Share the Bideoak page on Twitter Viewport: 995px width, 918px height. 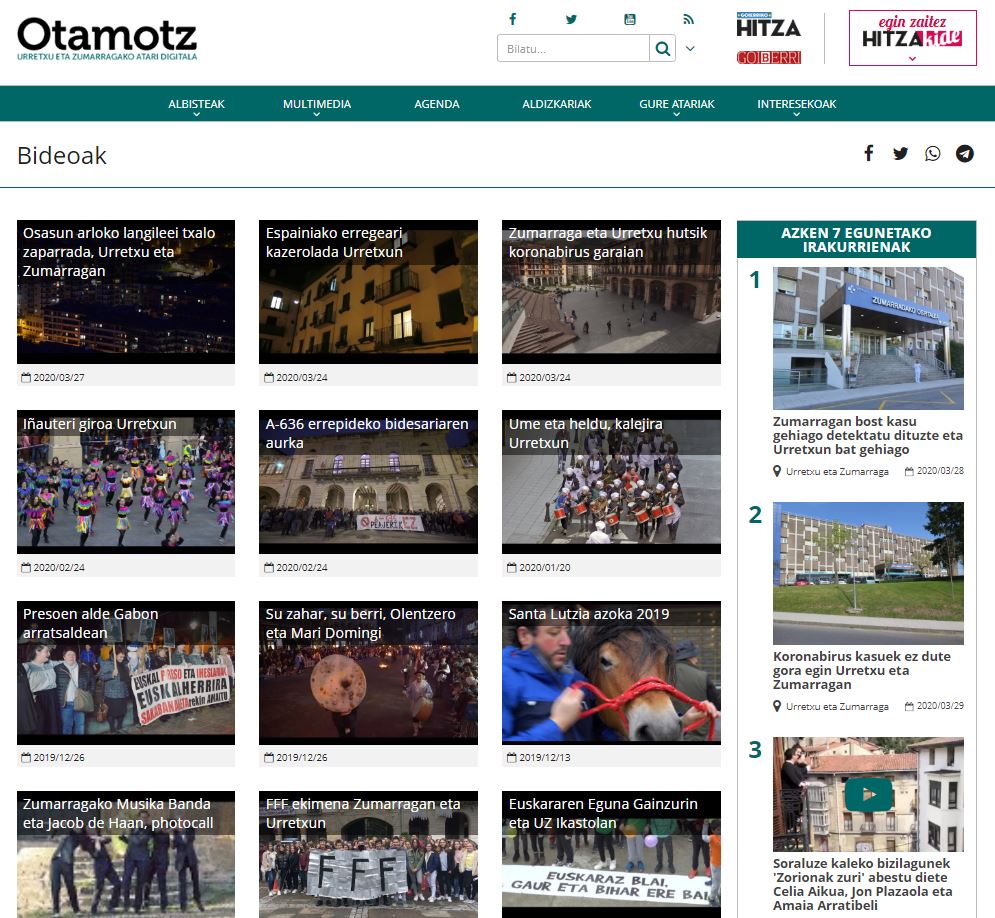[901, 154]
